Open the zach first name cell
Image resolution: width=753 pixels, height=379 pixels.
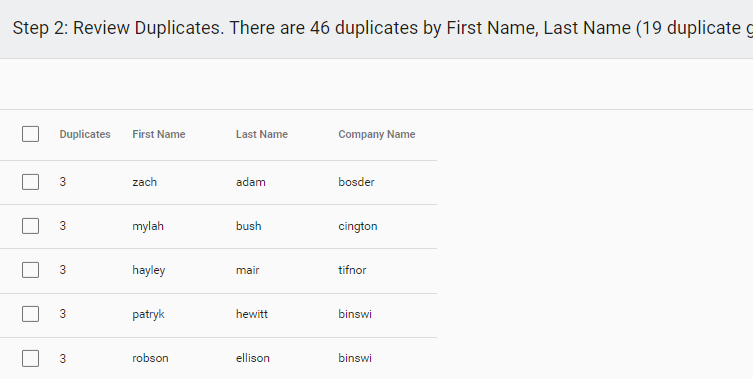145,182
